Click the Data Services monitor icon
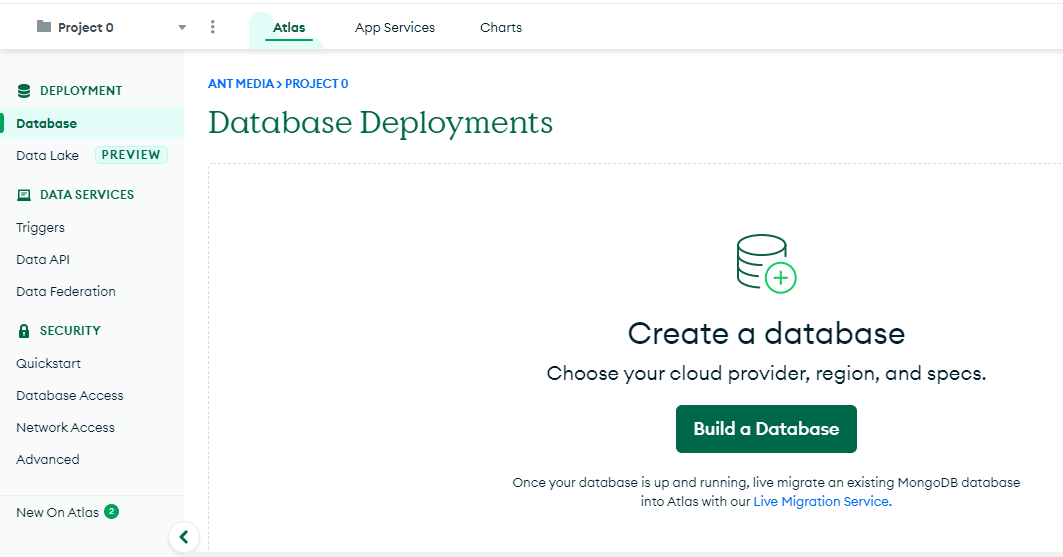 pos(24,195)
